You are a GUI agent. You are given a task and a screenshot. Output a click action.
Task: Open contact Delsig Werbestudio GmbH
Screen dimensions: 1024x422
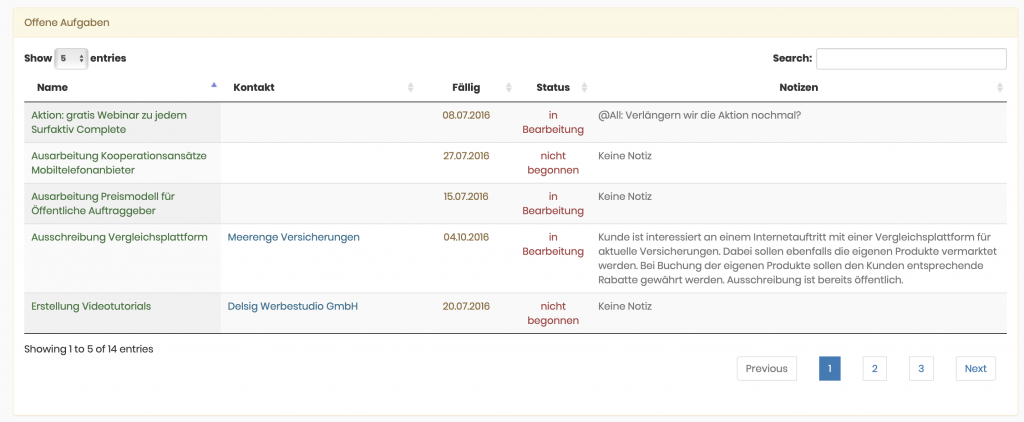click(292, 306)
